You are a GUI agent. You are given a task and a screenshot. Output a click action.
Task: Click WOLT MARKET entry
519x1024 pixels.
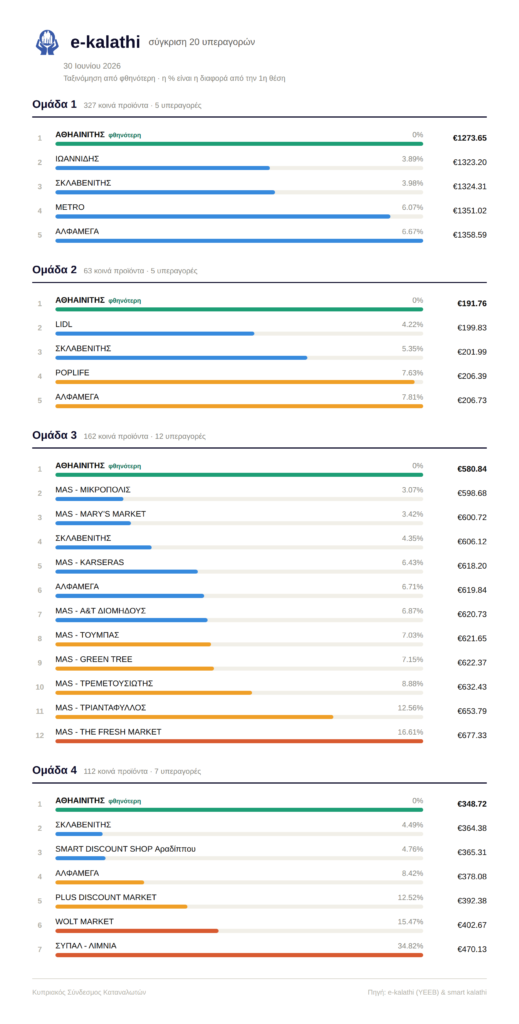pyautogui.click(x=261, y=924)
